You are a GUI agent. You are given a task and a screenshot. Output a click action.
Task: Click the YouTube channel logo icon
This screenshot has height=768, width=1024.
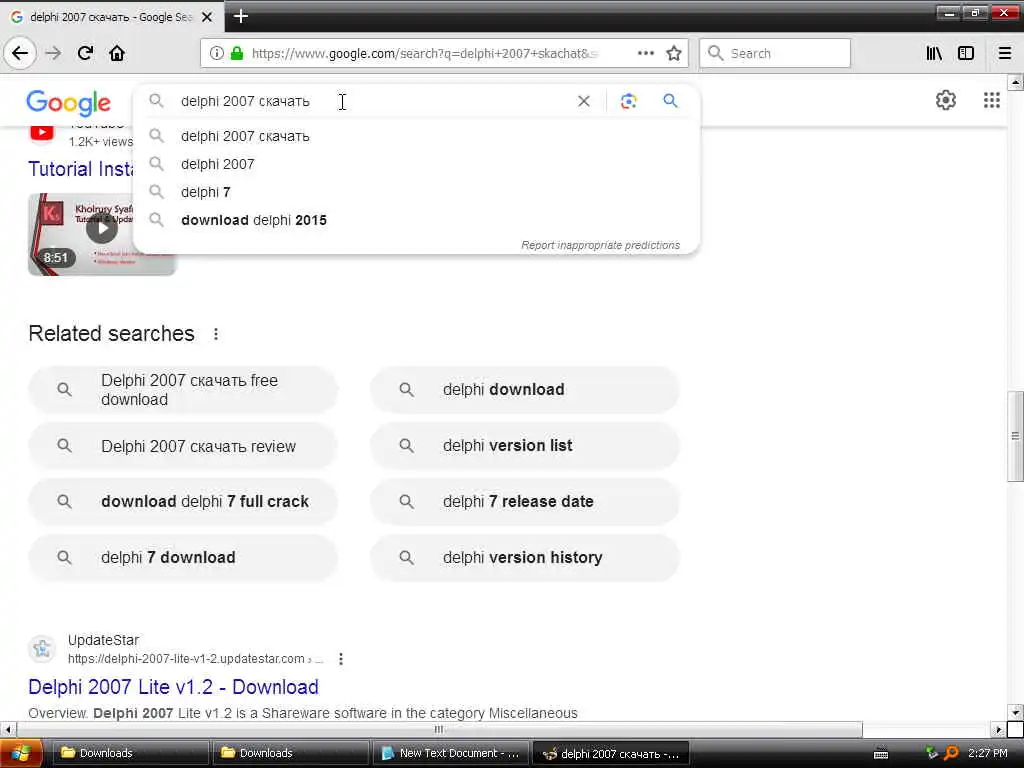(x=42, y=133)
